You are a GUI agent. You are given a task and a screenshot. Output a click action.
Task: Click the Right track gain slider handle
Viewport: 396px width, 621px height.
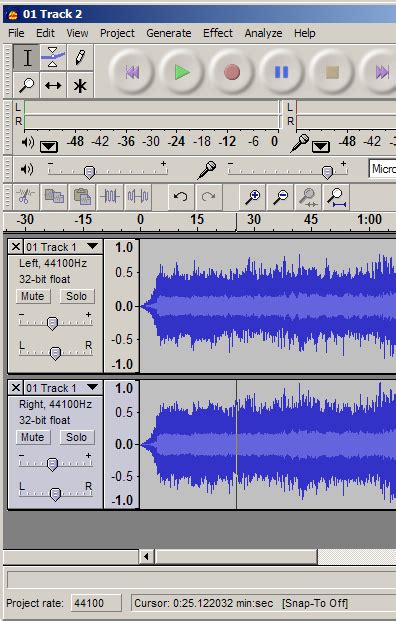(52, 465)
